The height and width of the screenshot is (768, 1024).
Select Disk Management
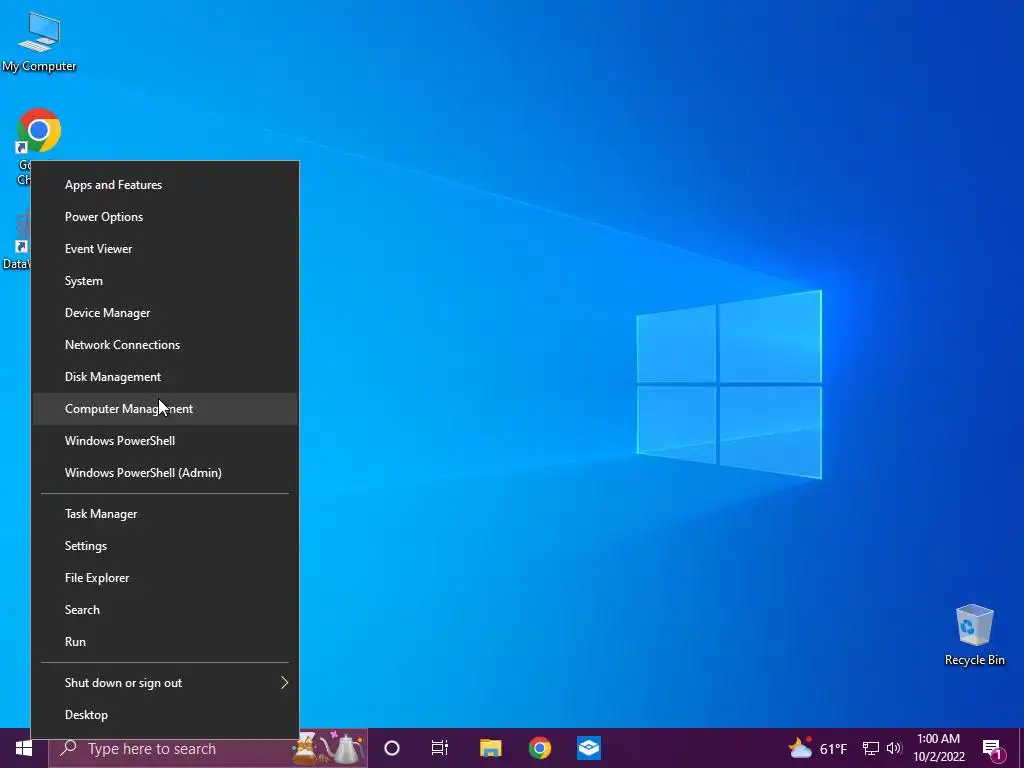165,377
